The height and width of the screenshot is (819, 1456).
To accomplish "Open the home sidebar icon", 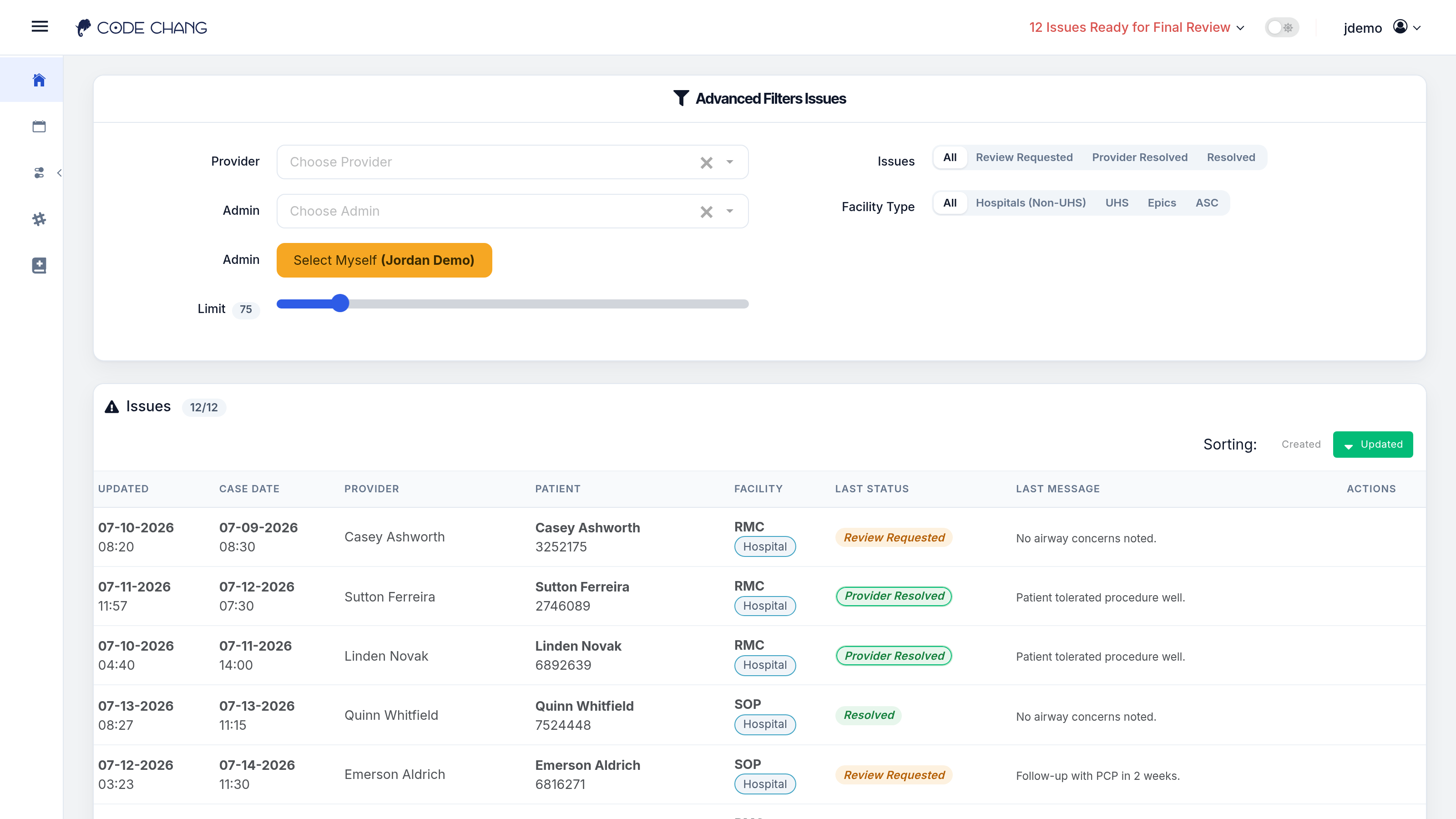I will click(39, 80).
